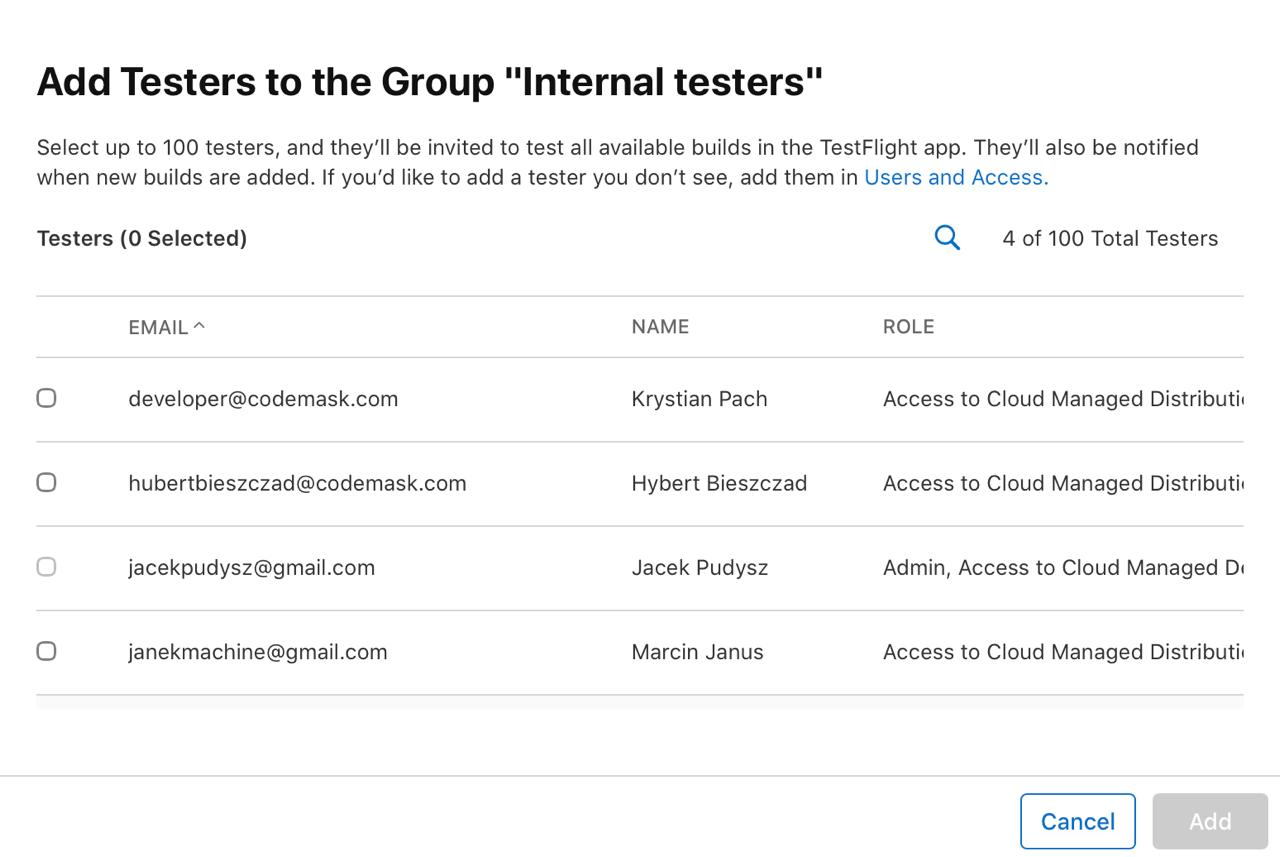Click the name Jacek Pudysz

(700, 568)
